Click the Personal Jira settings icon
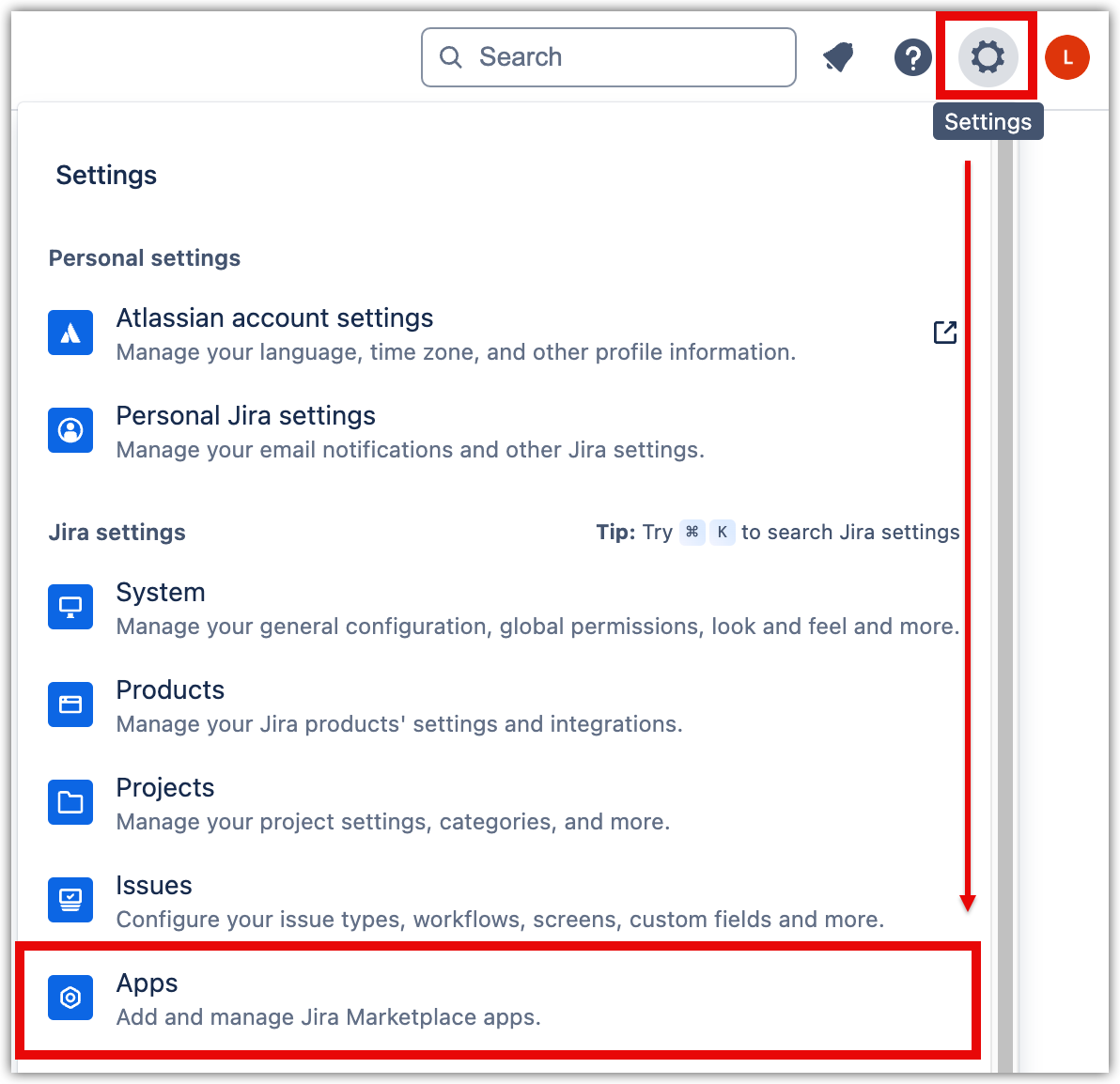The height and width of the screenshot is (1084, 1120). 70,430
